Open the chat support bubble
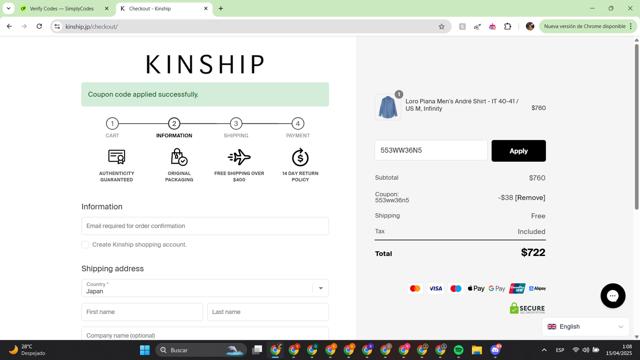Viewport: 640px width, 360px height. click(x=613, y=296)
